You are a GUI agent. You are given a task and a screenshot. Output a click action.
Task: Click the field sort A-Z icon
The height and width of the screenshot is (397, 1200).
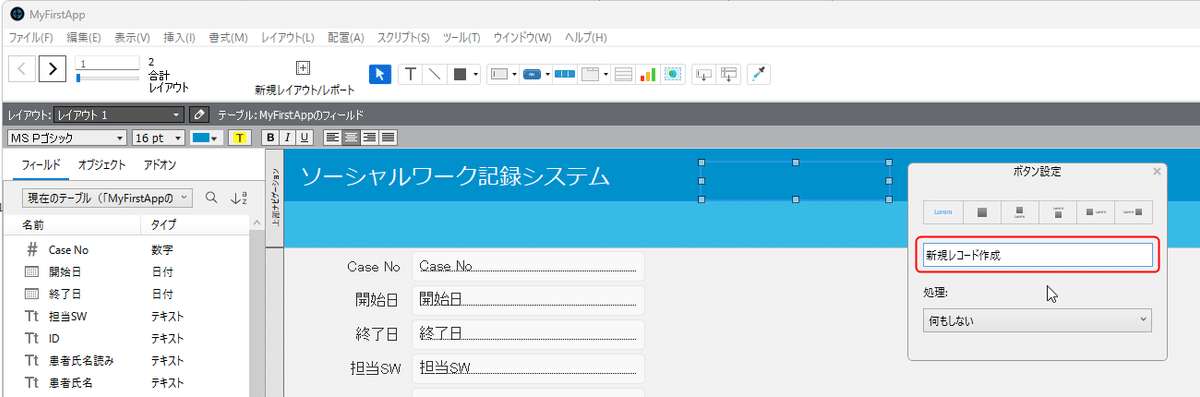238,198
